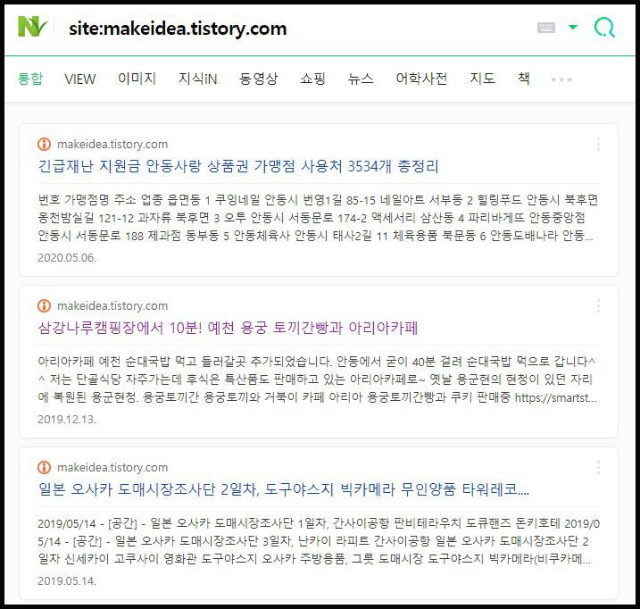Viewport: 640px width, 609px height.
Task: Open the 삼강나루캠핑장에서 10분 result link
Action: pyautogui.click(x=228, y=328)
